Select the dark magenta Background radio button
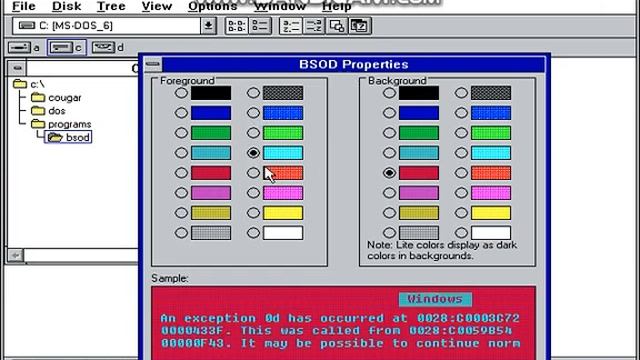The width and height of the screenshot is (640, 360). tap(389, 193)
